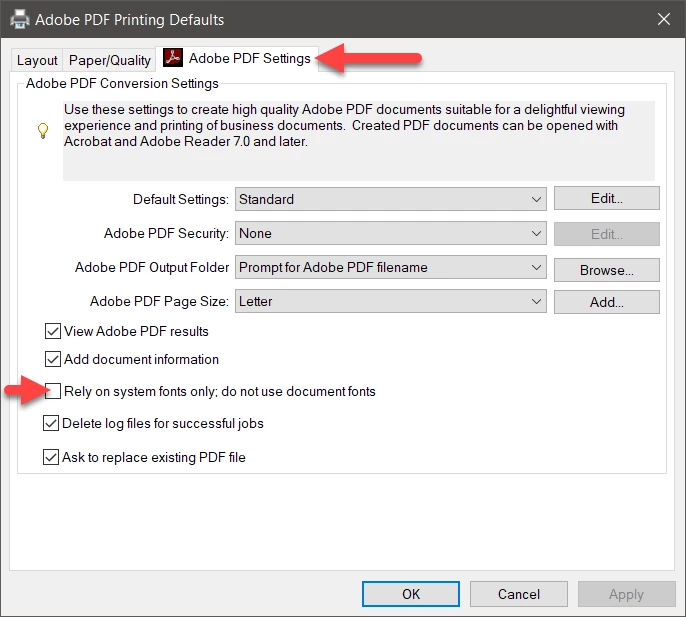Screen dimensions: 686x617
Task: Click the printer icon in title bar
Action: point(20,19)
